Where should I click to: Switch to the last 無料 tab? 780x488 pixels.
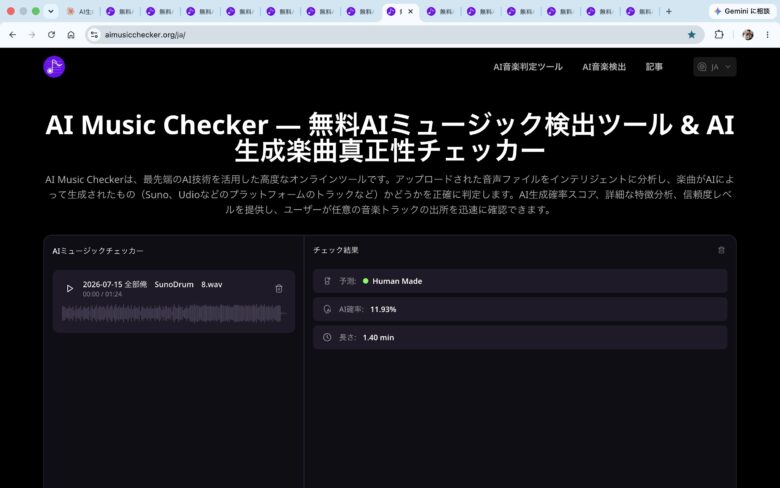(x=640, y=11)
